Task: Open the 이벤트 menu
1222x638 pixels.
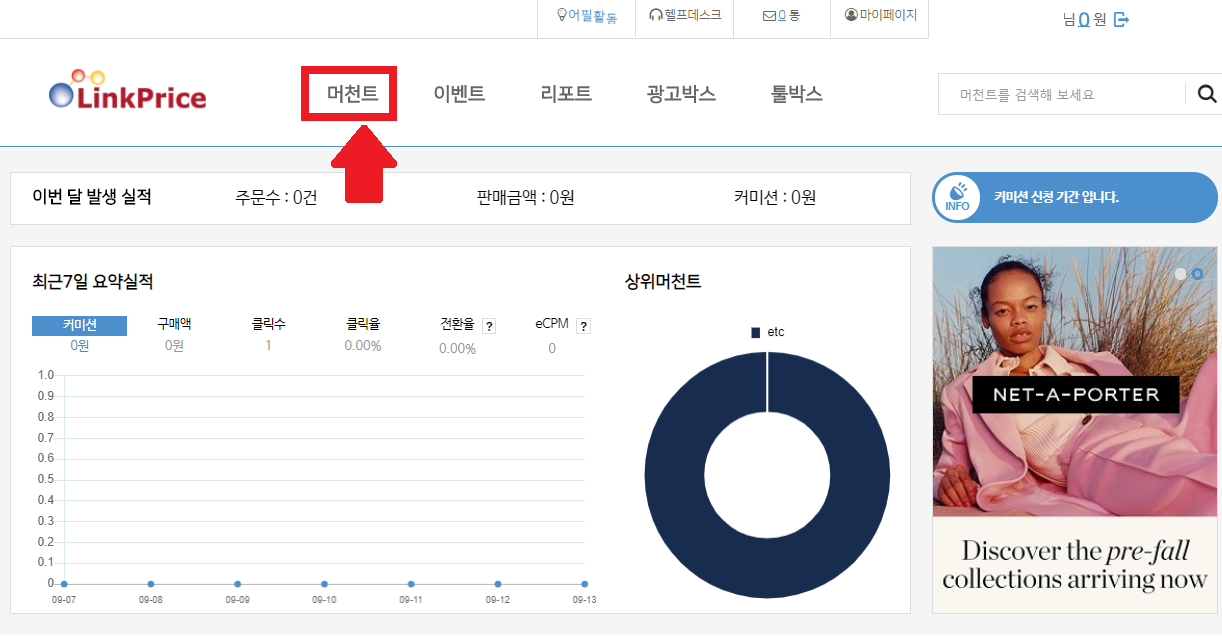Action: (459, 94)
